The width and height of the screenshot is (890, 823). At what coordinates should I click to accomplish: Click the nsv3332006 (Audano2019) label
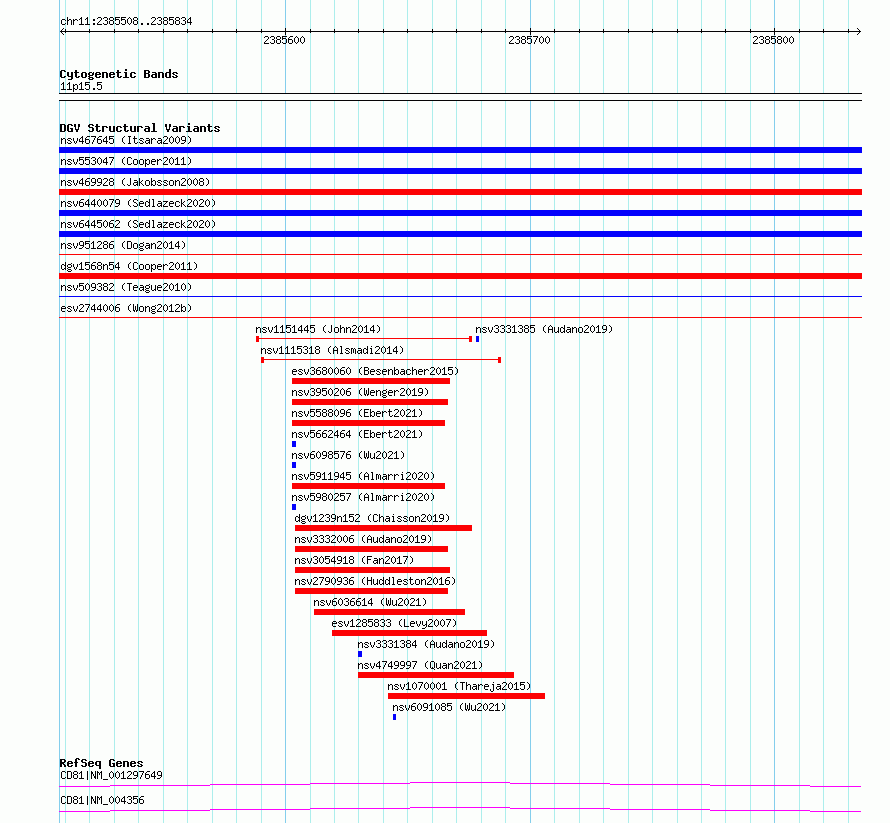click(363, 539)
